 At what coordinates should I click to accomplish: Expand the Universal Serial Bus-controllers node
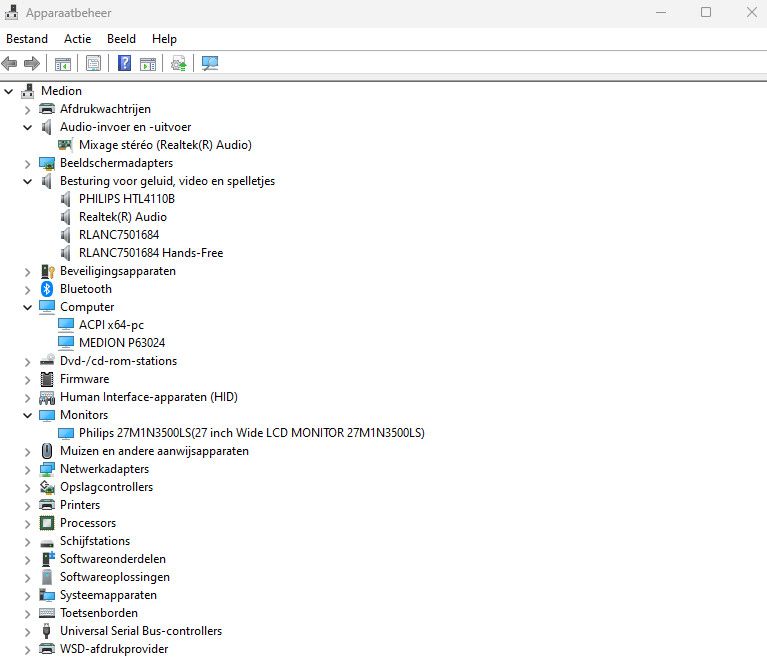click(28, 631)
